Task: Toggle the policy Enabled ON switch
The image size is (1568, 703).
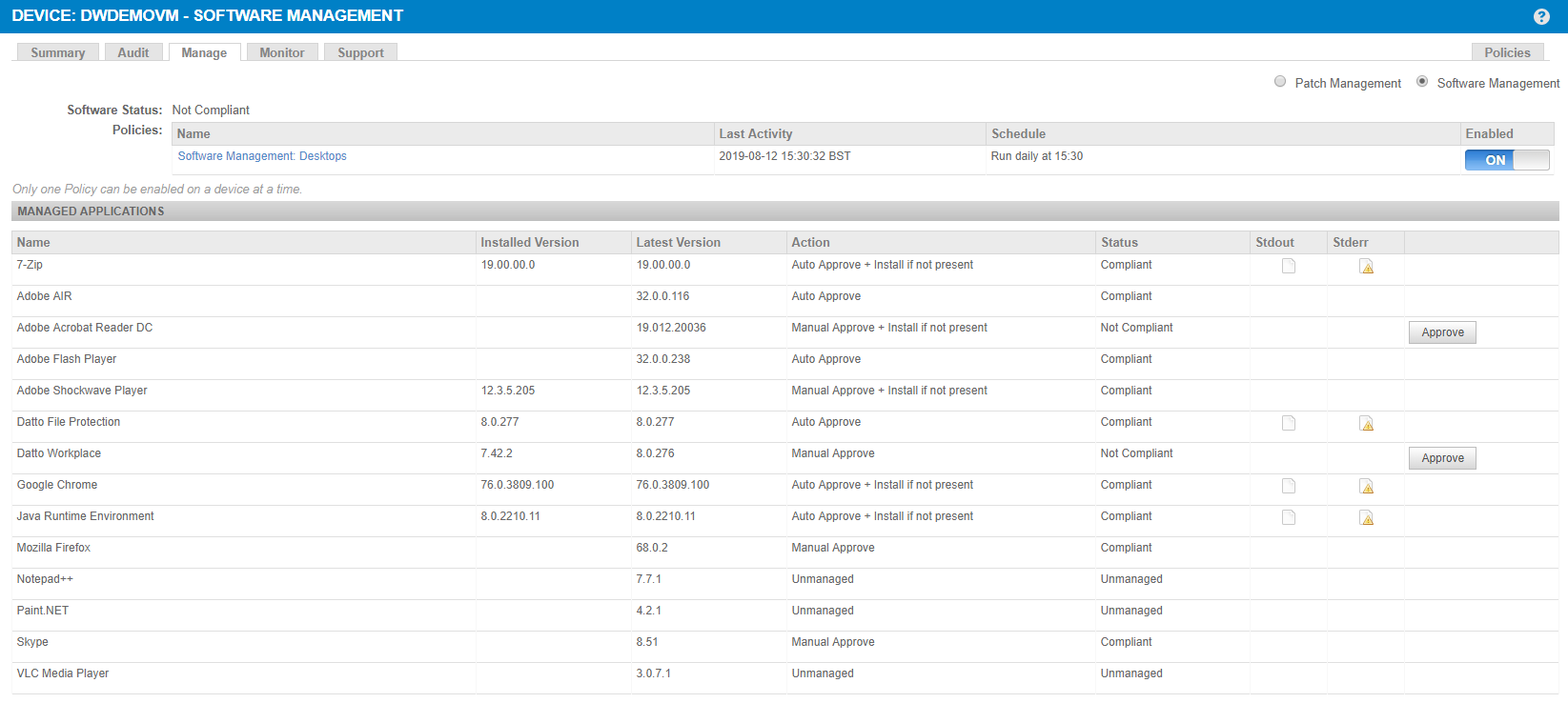Action: pyautogui.click(x=1507, y=160)
